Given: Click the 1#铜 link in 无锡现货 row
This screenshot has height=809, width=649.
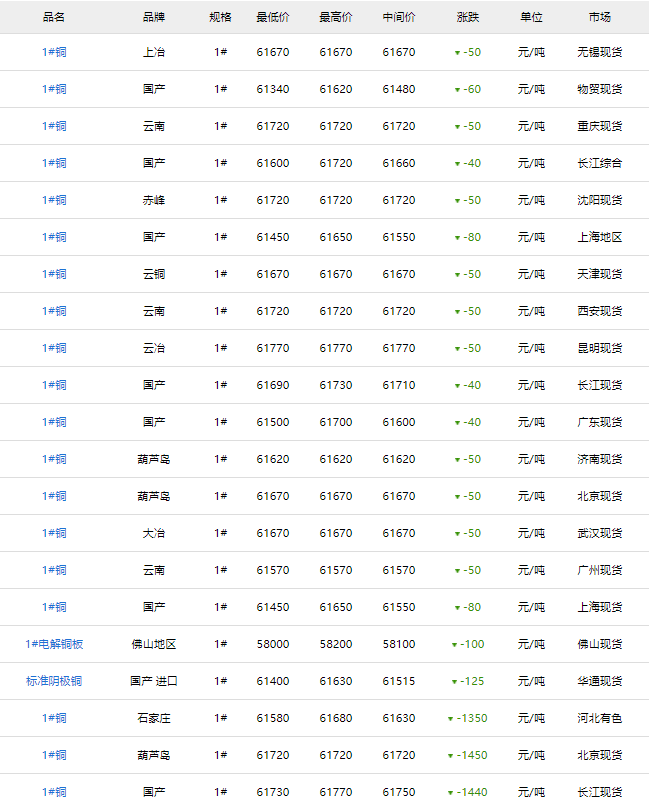Looking at the screenshot, I should tap(54, 52).
